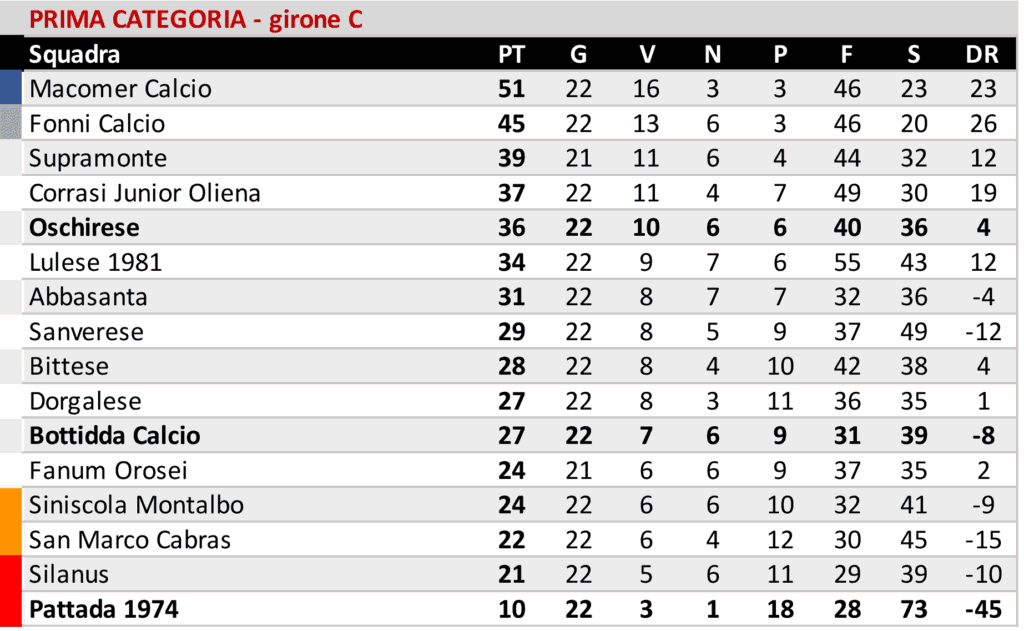Click Pattada 1974's -45 goal difference
This screenshot has width=1024, height=631.
(x=981, y=609)
